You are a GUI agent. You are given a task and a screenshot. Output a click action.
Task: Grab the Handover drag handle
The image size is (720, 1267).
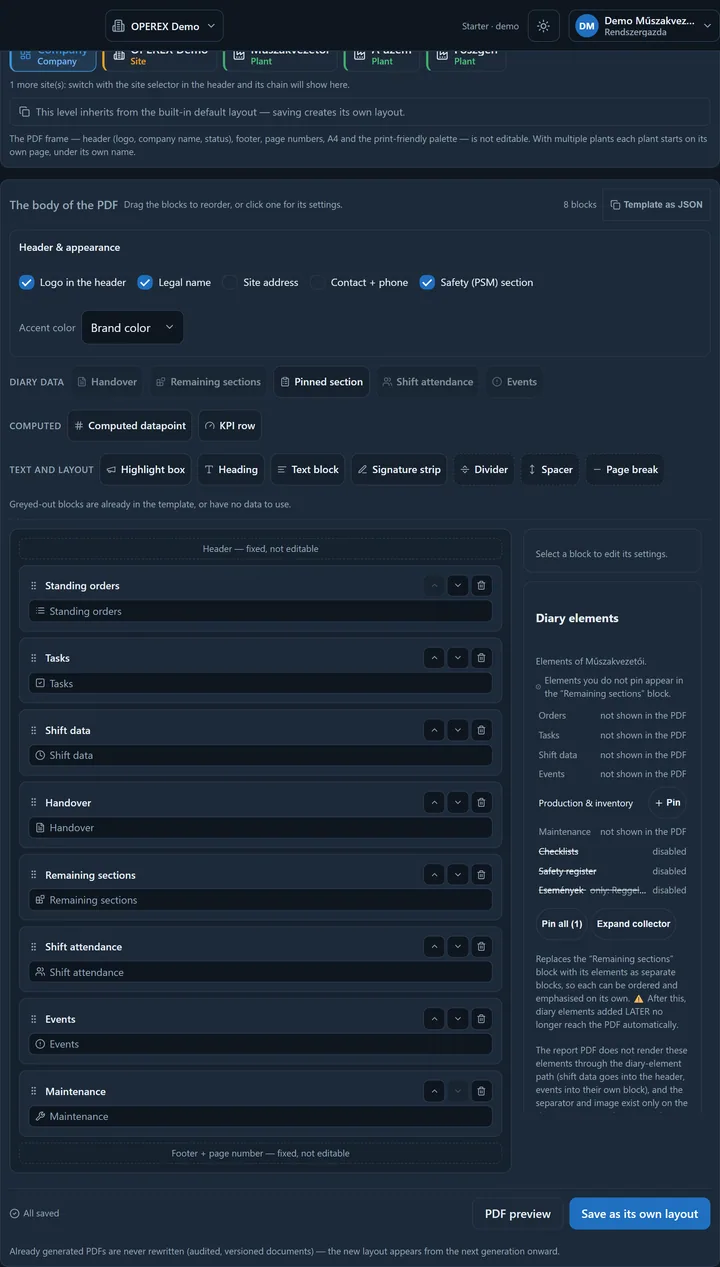tap(34, 802)
